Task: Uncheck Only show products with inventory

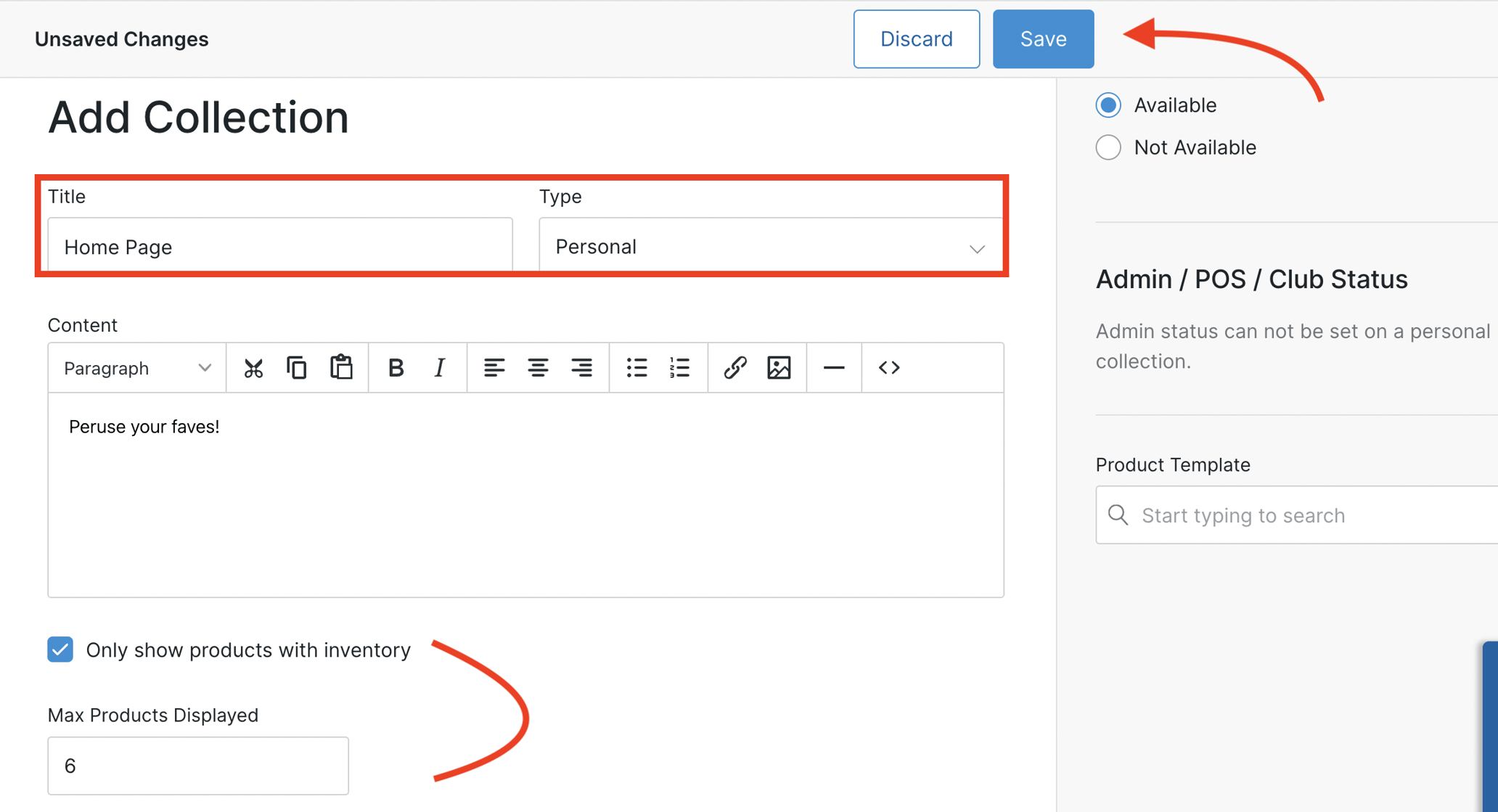Action: [60, 649]
